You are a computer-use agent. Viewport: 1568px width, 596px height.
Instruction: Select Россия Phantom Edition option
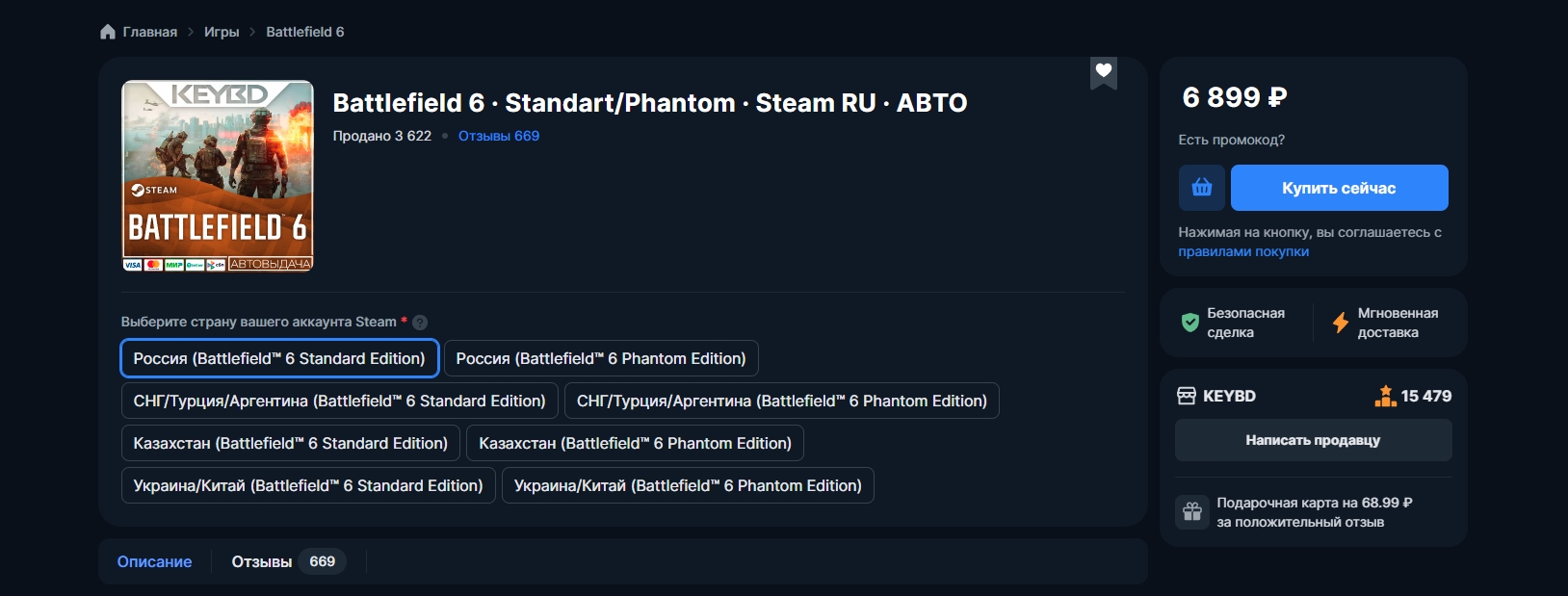pyautogui.click(x=601, y=358)
